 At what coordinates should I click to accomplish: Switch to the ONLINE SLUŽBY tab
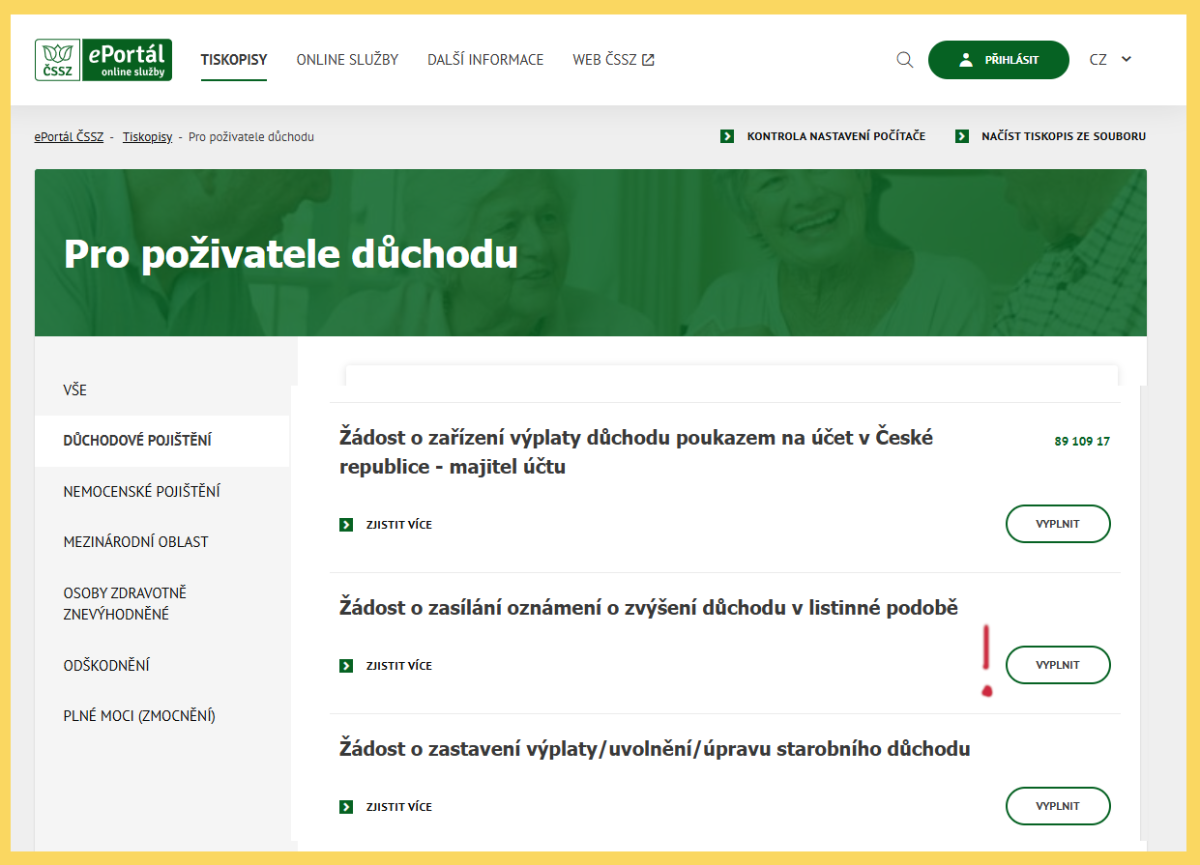point(347,59)
